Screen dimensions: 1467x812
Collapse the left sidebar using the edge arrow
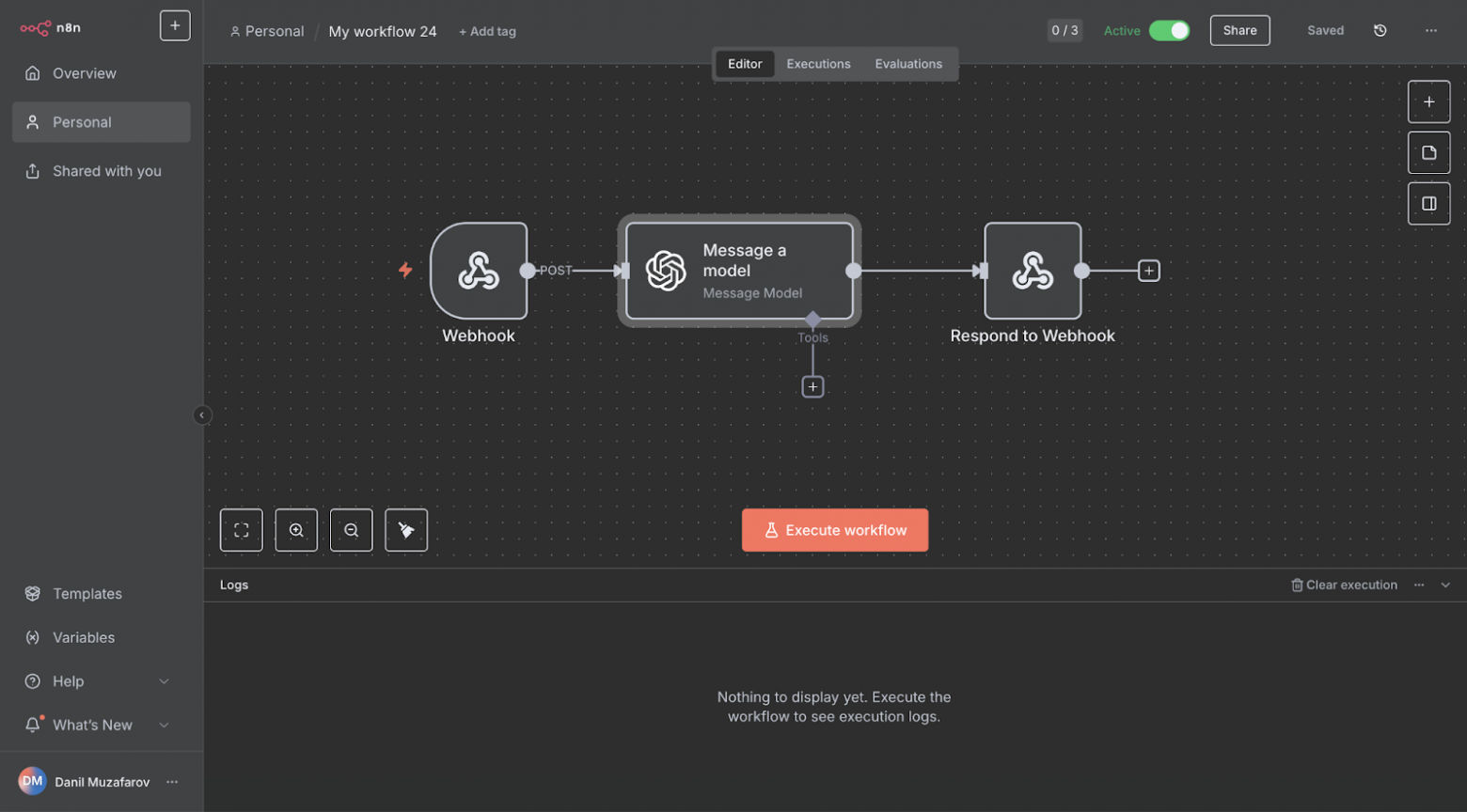point(202,414)
